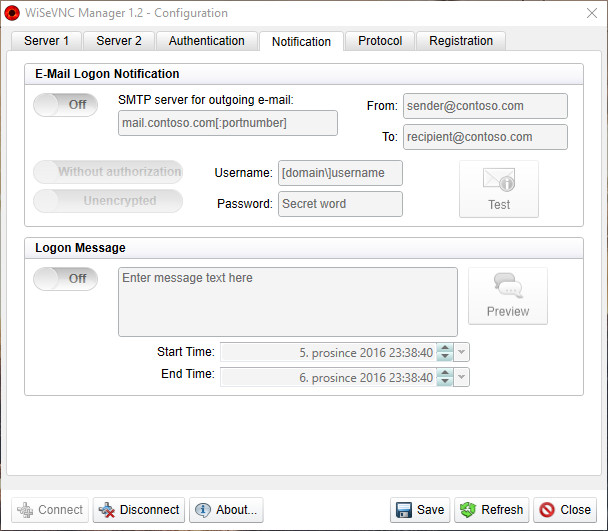
Task: Switch to the Server 2 tab
Action: click(119, 41)
